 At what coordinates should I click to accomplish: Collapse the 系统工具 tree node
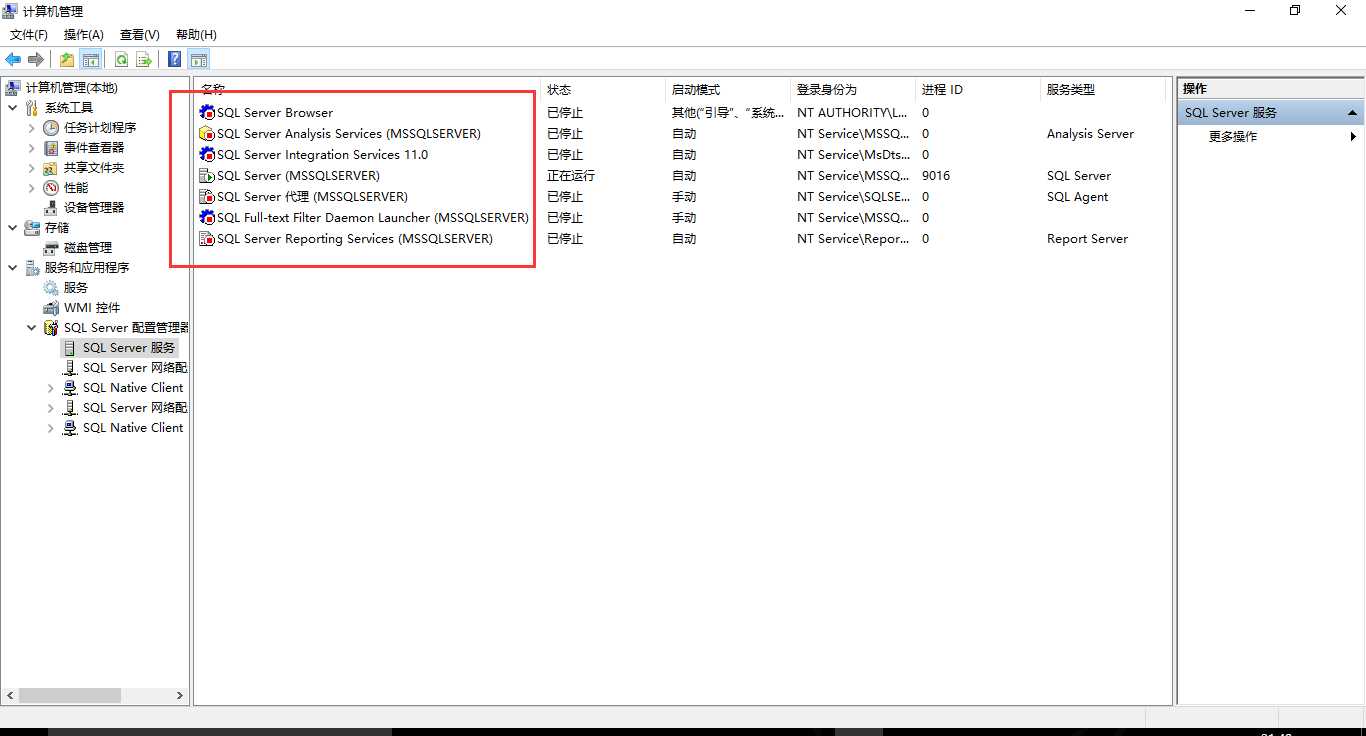click(12, 108)
